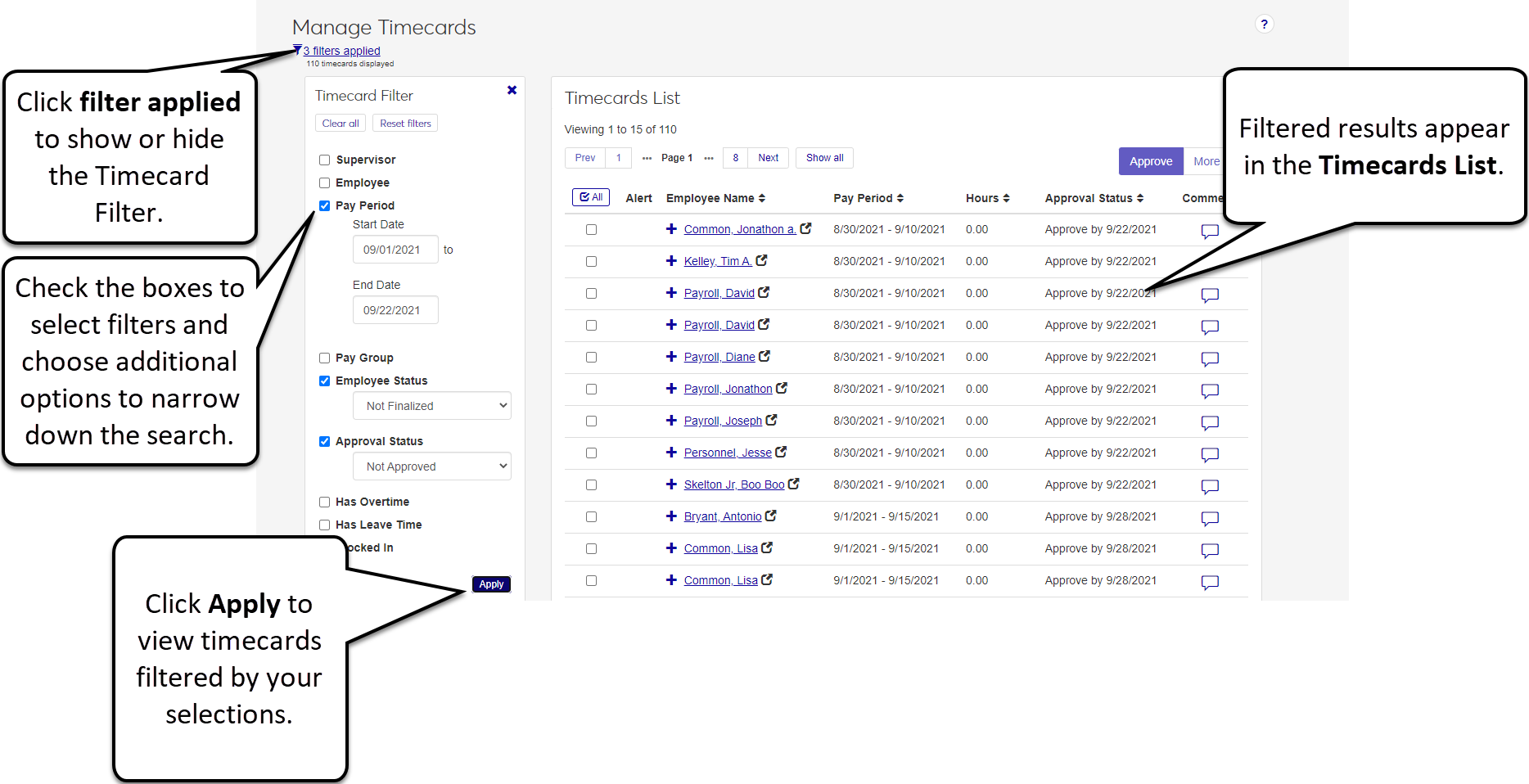Viewport: 1529px width, 784px height.
Task: Open the Not Approved approval status dropdown
Action: pyautogui.click(x=432, y=466)
